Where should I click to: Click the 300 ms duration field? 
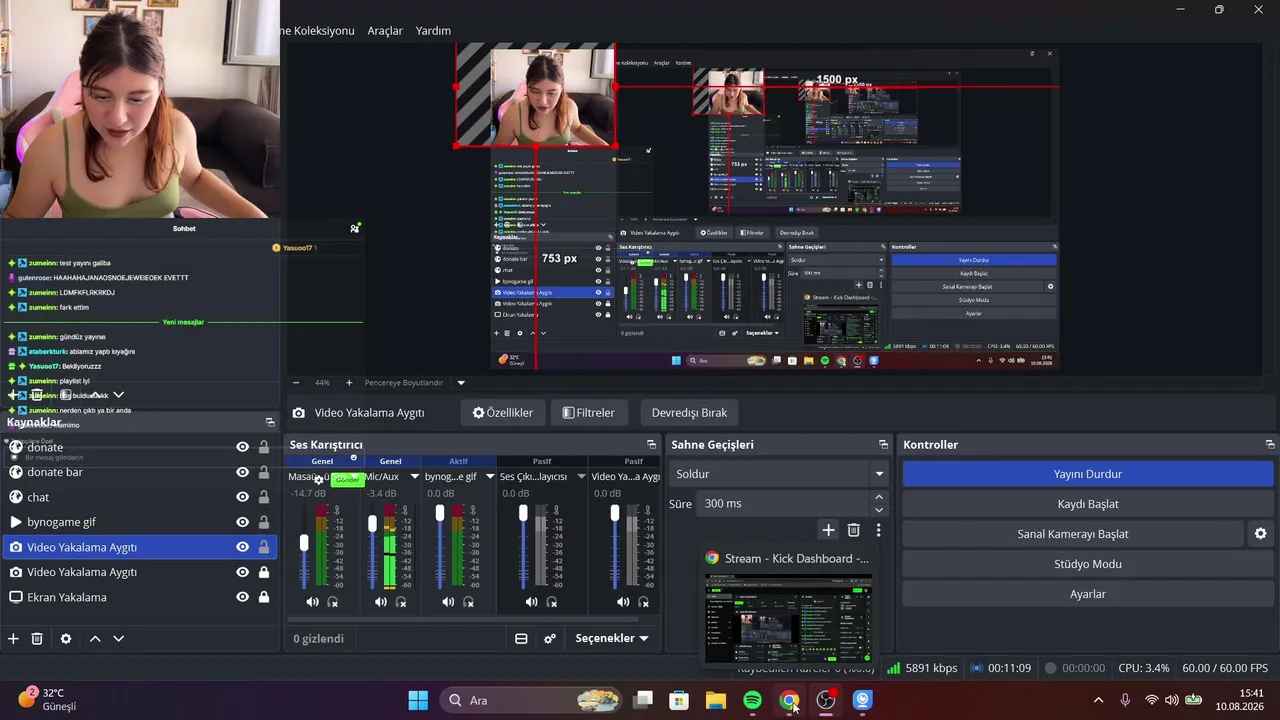click(783, 504)
